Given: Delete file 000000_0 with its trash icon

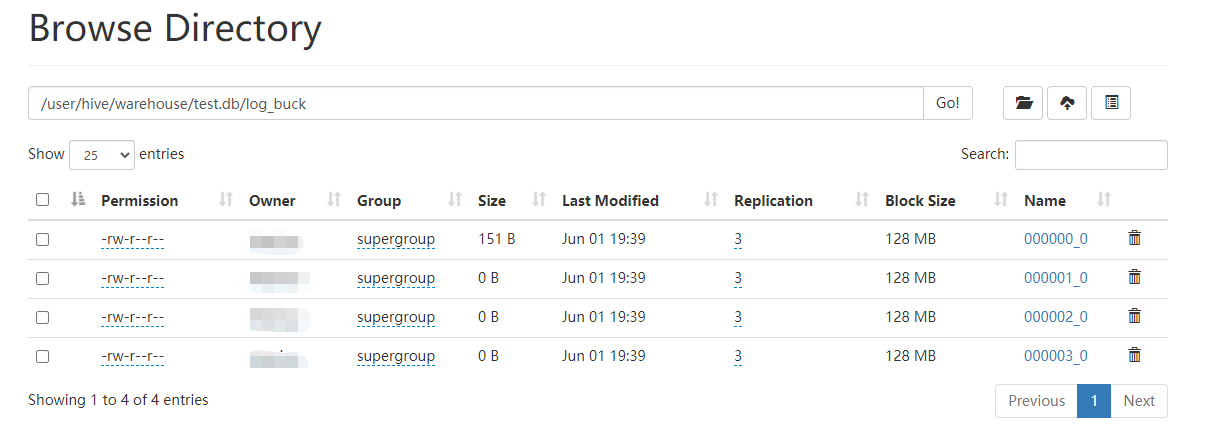Looking at the screenshot, I should click(x=1134, y=238).
